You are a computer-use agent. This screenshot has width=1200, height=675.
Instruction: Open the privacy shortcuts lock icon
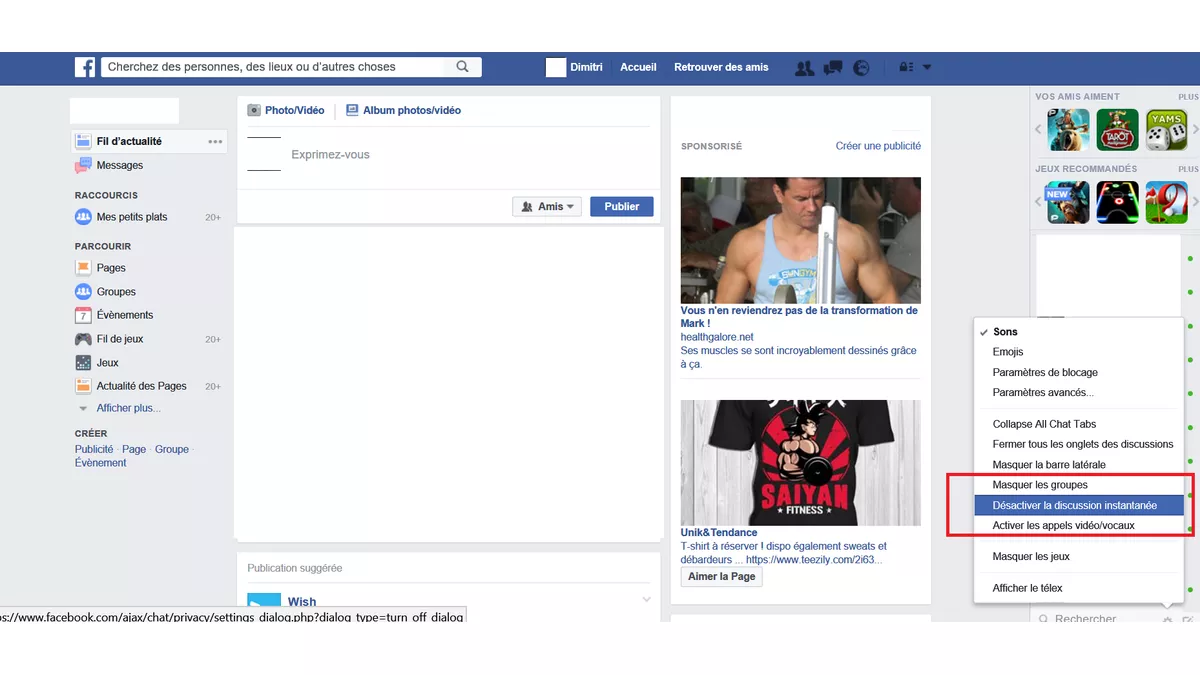[906, 68]
